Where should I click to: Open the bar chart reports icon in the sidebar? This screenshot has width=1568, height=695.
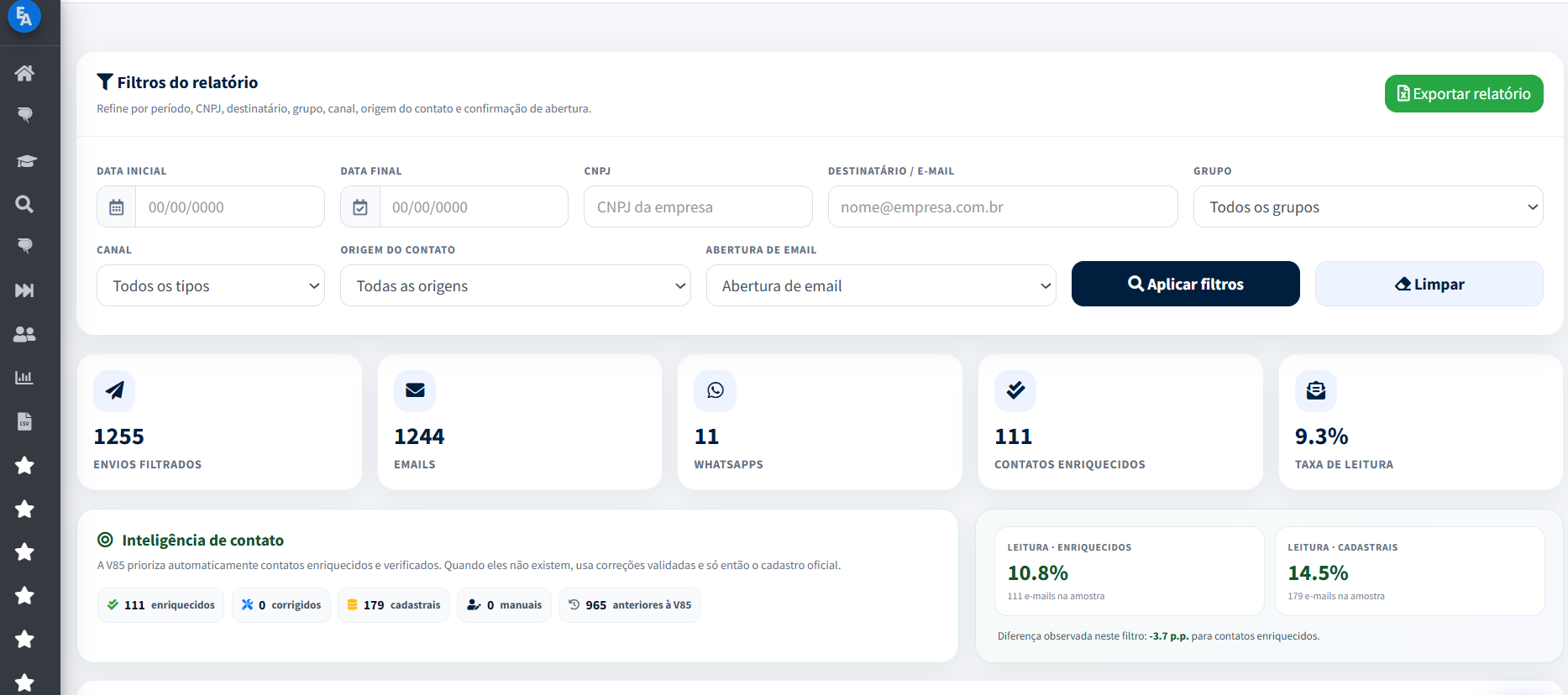(24, 378)
